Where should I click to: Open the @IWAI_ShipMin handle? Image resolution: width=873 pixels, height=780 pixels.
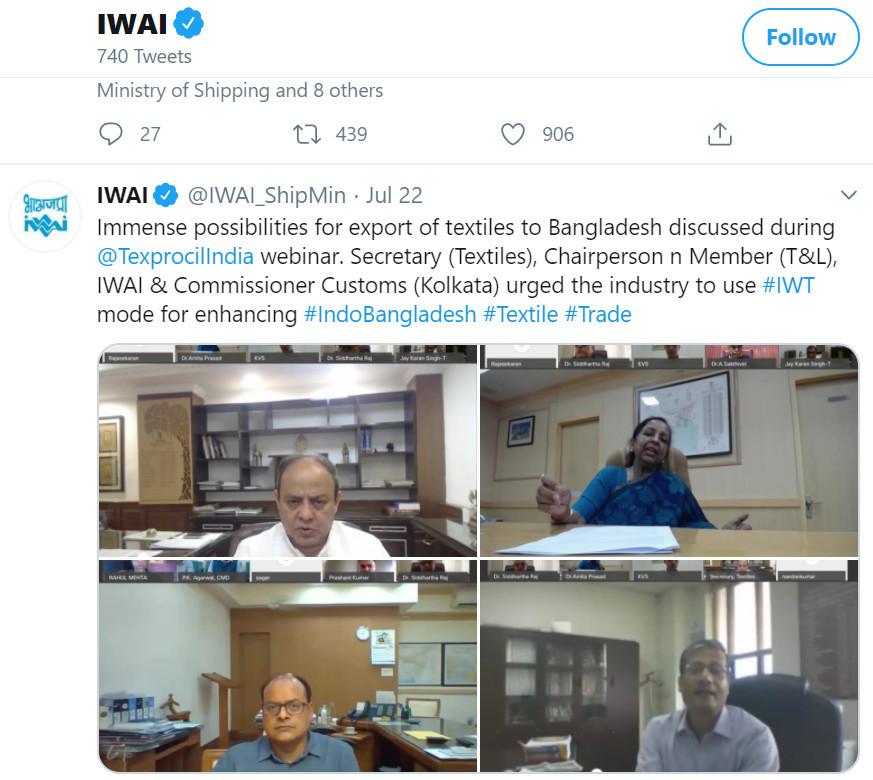tap(267, 195)
